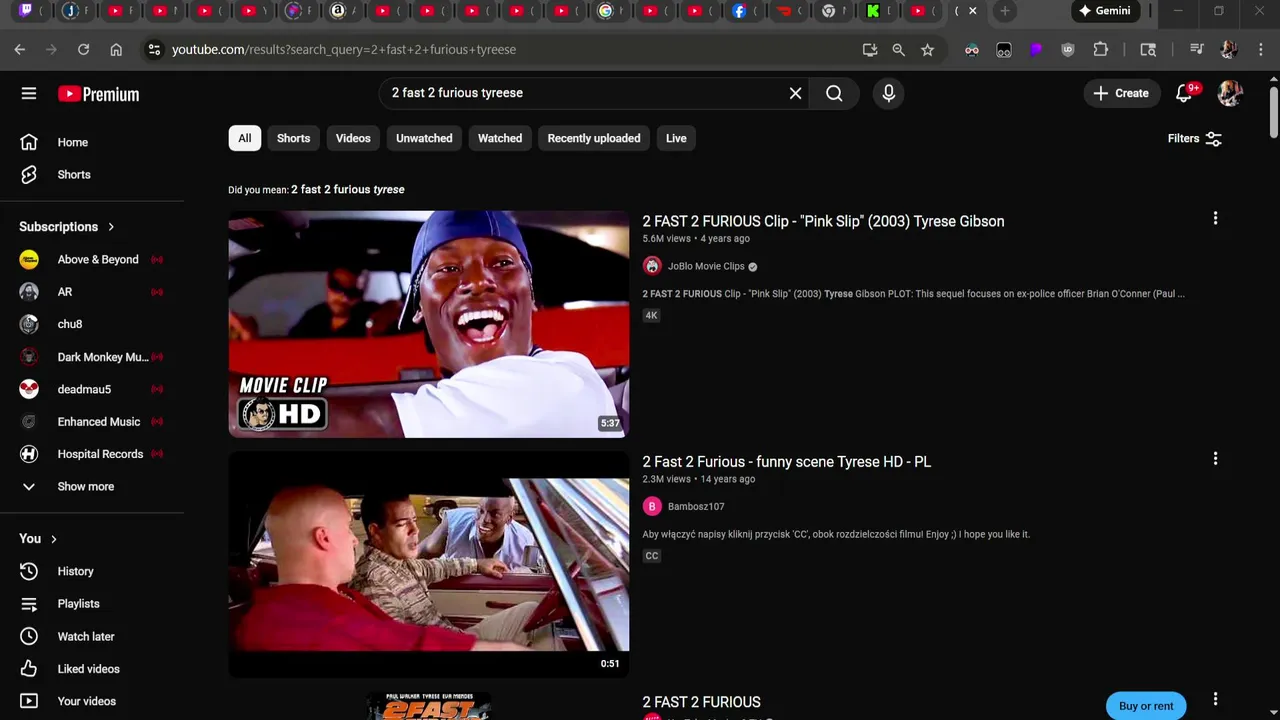Click the browser address bar URL
1280x720 pixels.
[344, 49]
